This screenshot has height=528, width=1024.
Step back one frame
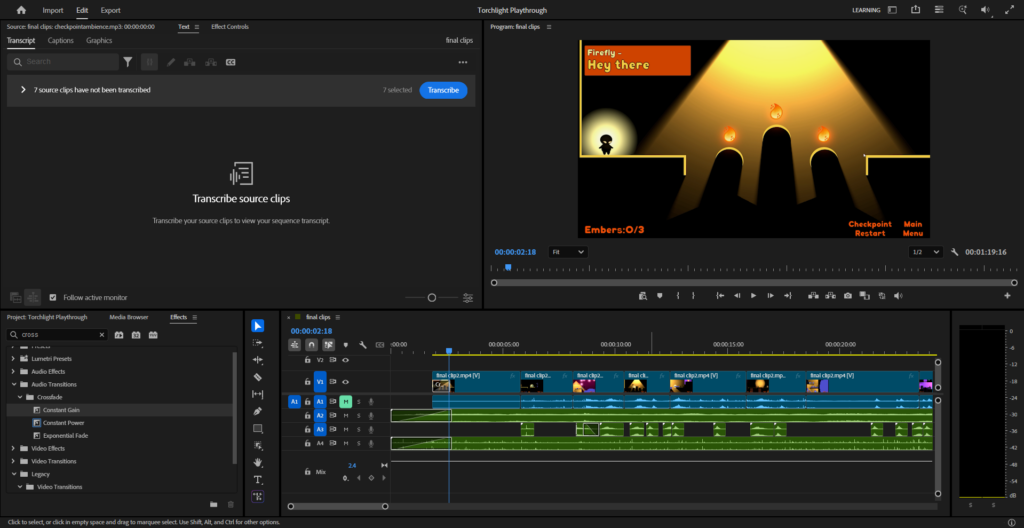pos(737,295)
